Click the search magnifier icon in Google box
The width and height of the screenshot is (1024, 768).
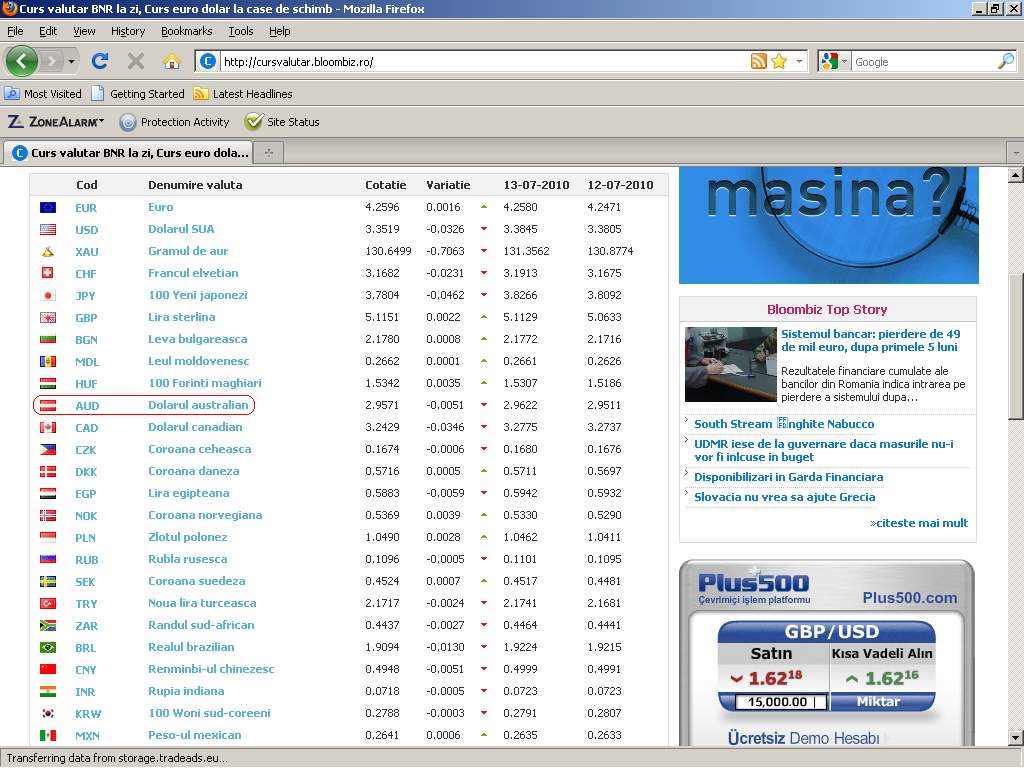[x=1005, y=61]
